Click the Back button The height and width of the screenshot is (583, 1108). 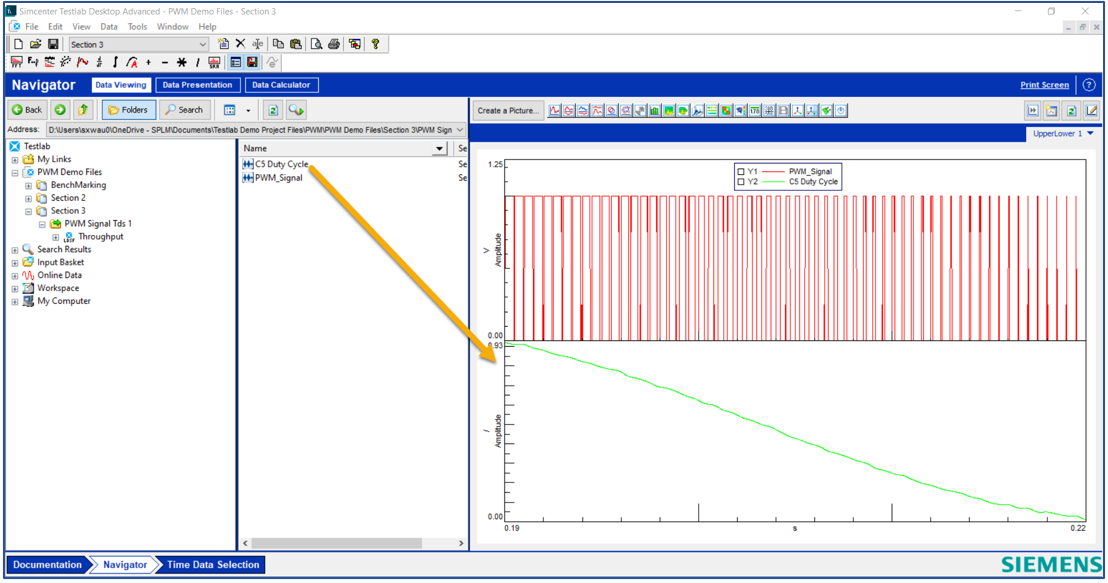(x=27, y=110)
